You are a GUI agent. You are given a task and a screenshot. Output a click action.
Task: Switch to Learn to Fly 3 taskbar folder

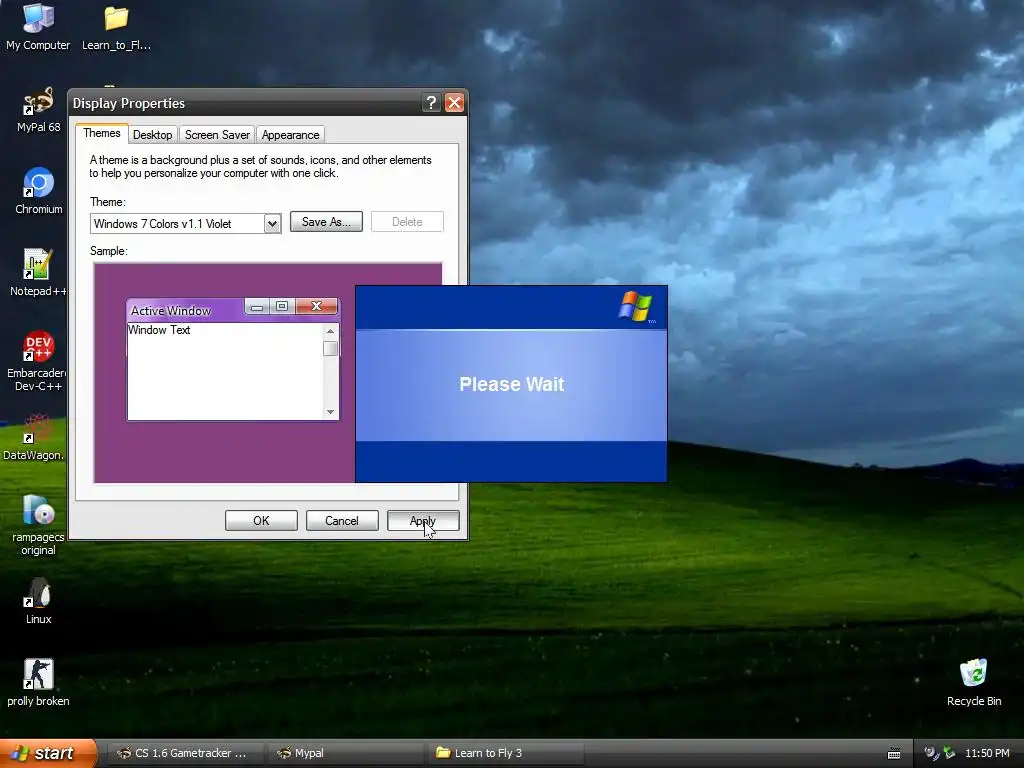[507, 753]
